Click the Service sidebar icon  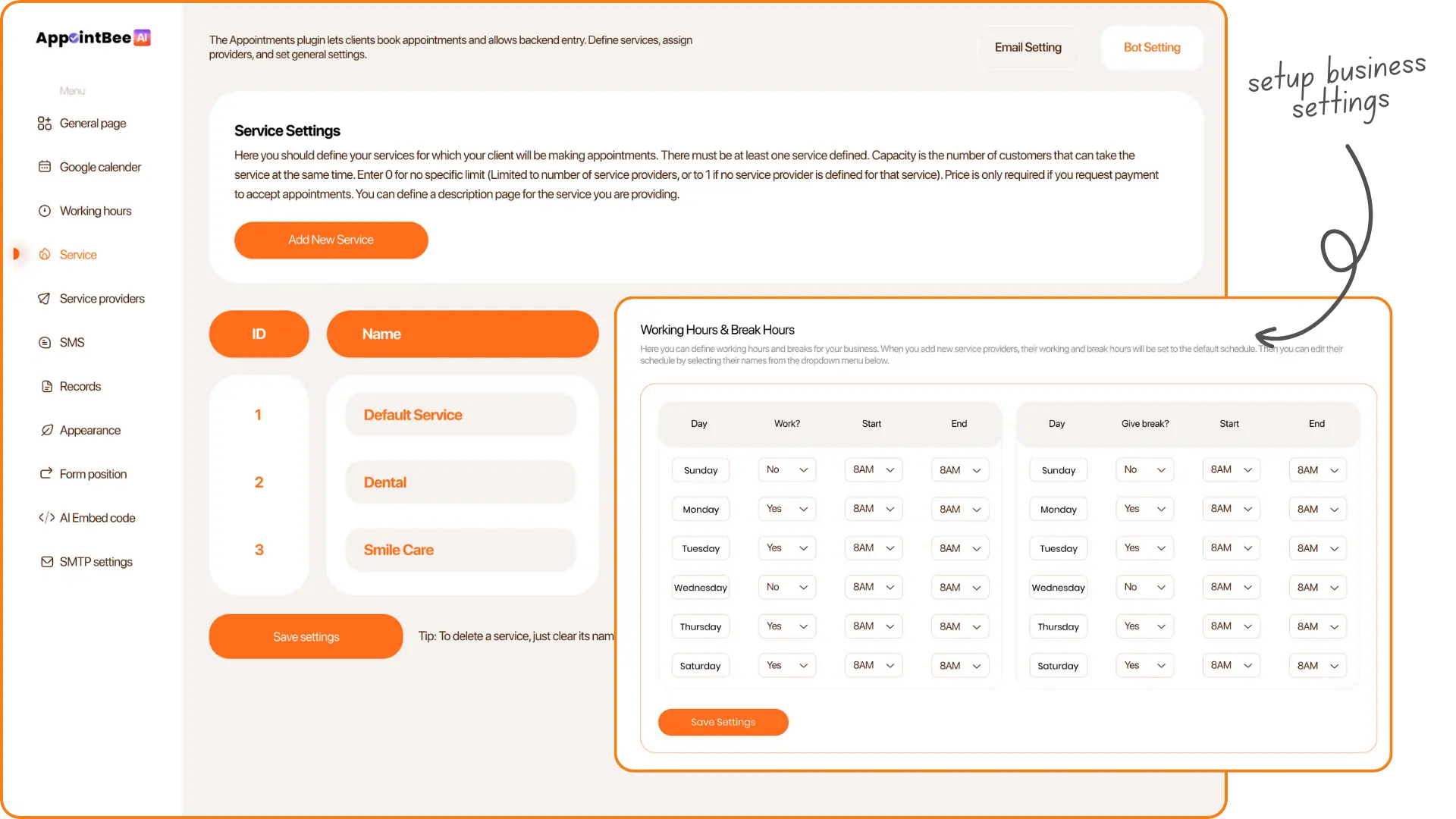point(45,255)
